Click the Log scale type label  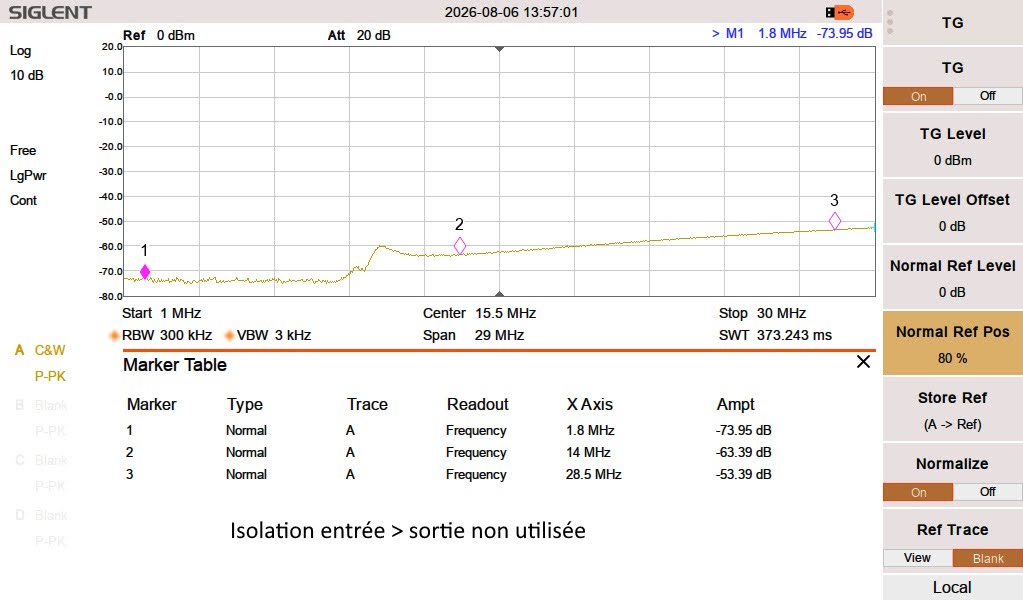tap(20, 50)
